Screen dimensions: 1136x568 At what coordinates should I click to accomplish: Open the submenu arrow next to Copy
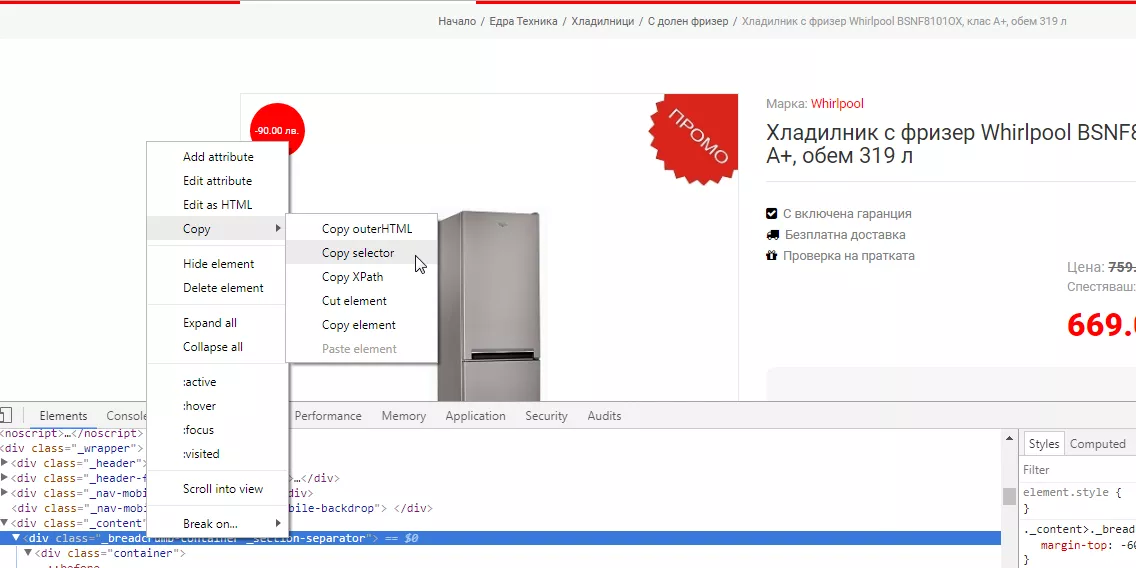click(x=277, y=228)
